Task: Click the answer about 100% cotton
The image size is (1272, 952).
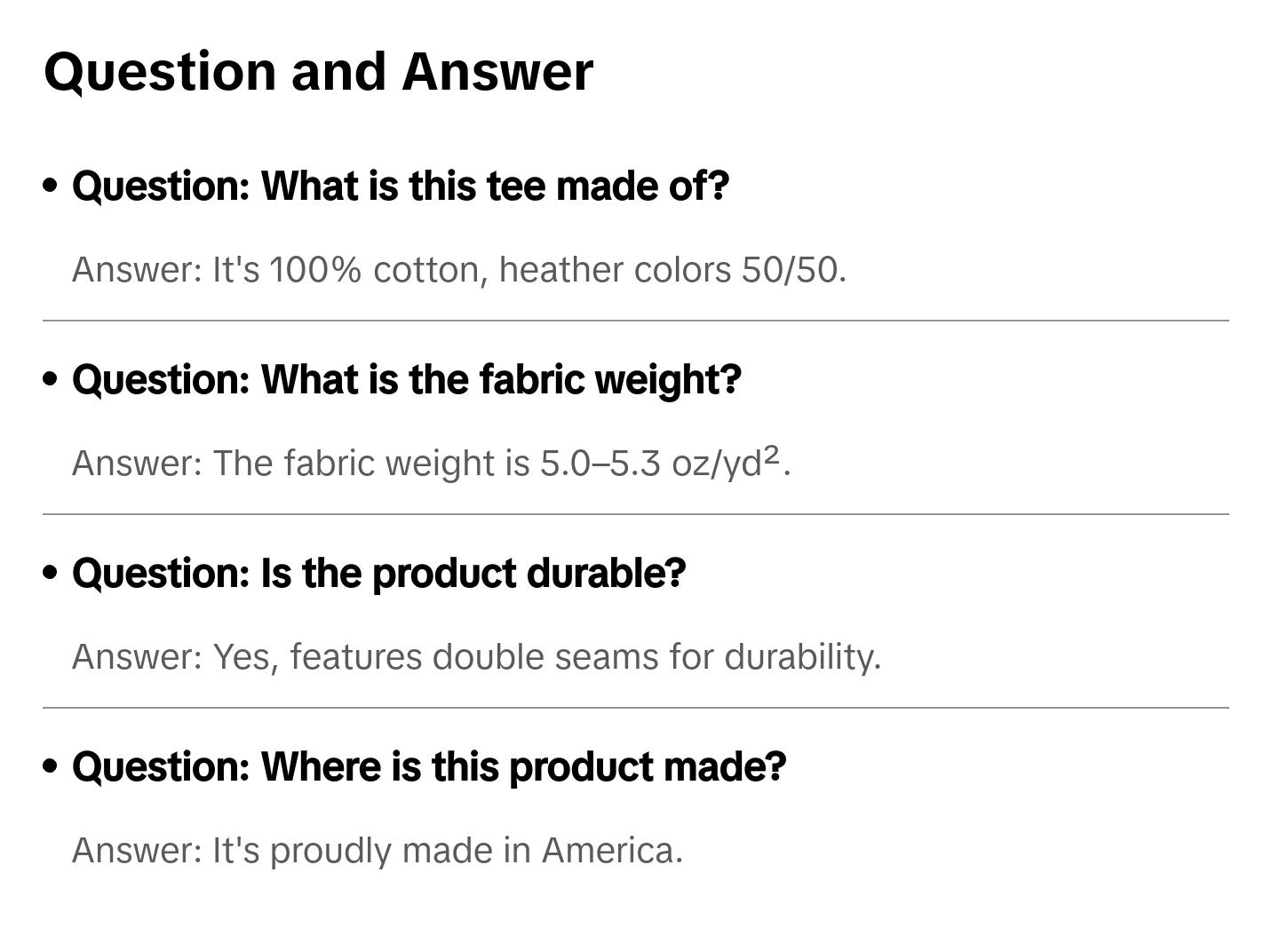Action: pyautogui.click(x=458, y=270)
